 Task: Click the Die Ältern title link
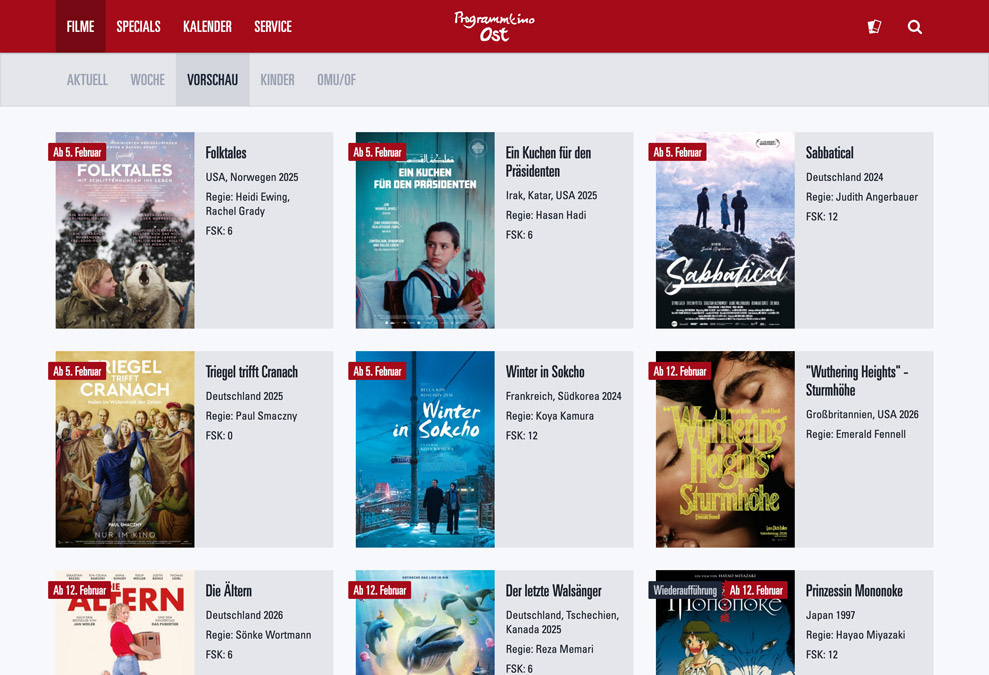coord(229,591)
